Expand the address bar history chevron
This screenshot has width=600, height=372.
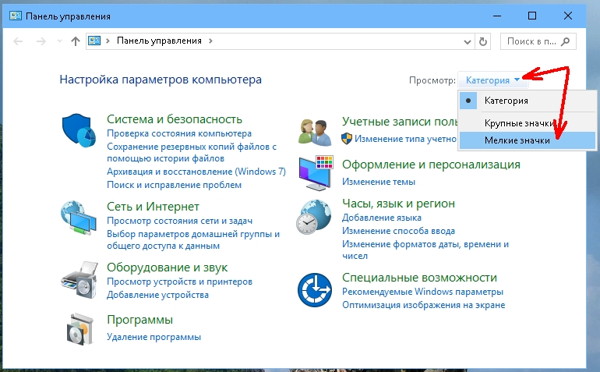pyautogui.click(x=467, y=42)
